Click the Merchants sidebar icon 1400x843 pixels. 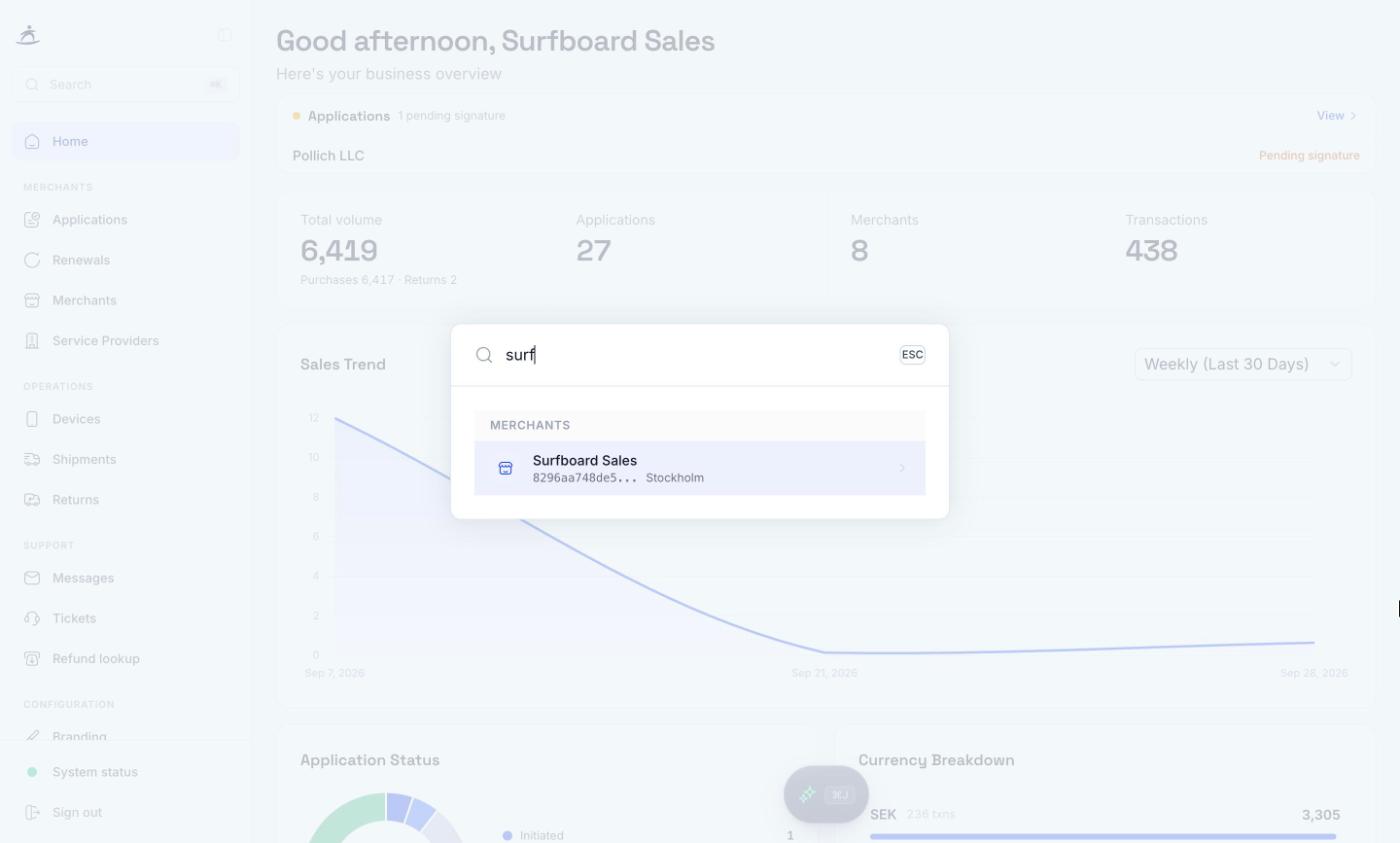coord(32,300)
